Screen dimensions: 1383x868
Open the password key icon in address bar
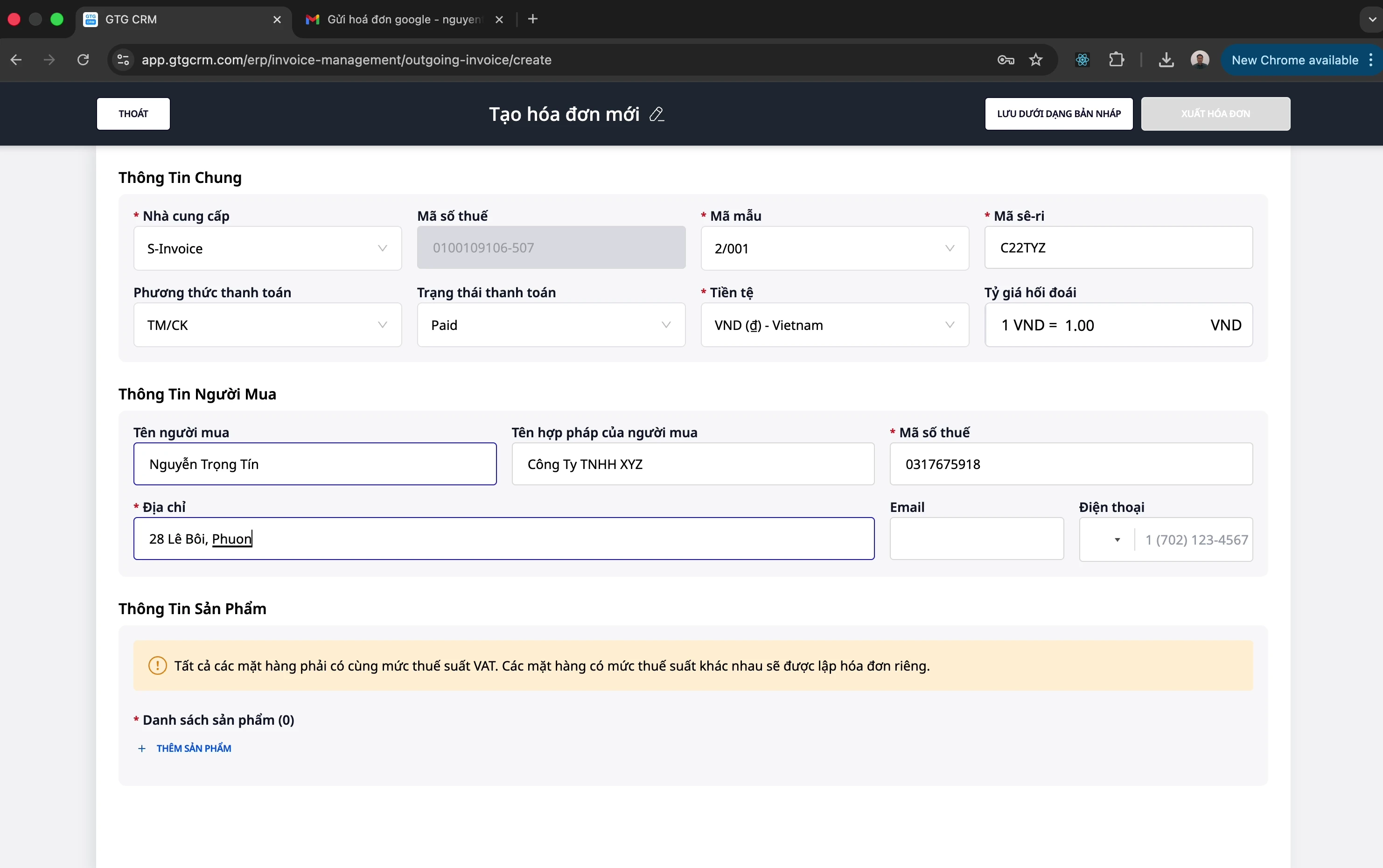[1006, 60]
